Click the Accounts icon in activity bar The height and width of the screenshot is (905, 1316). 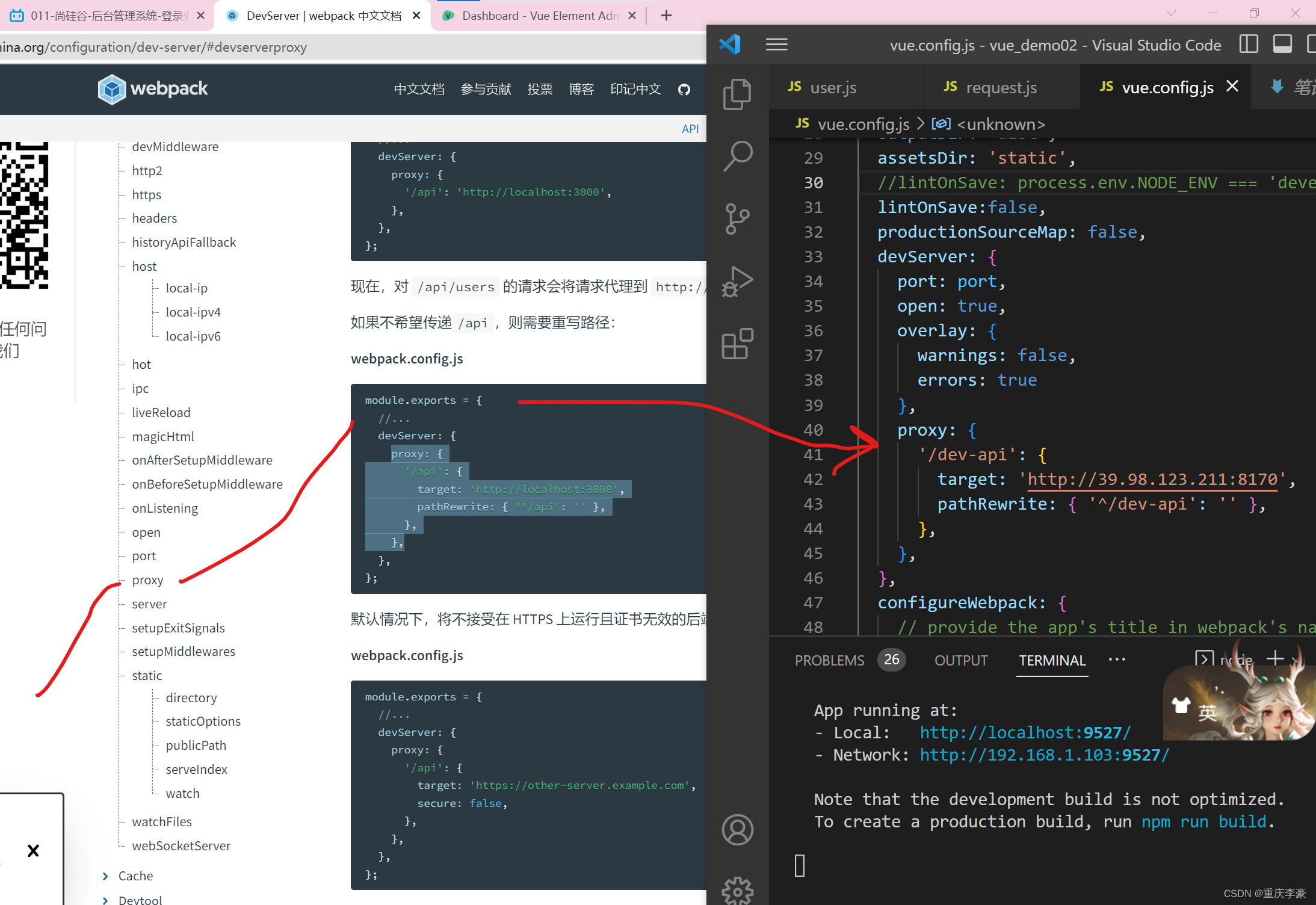(x=737, y=830)
